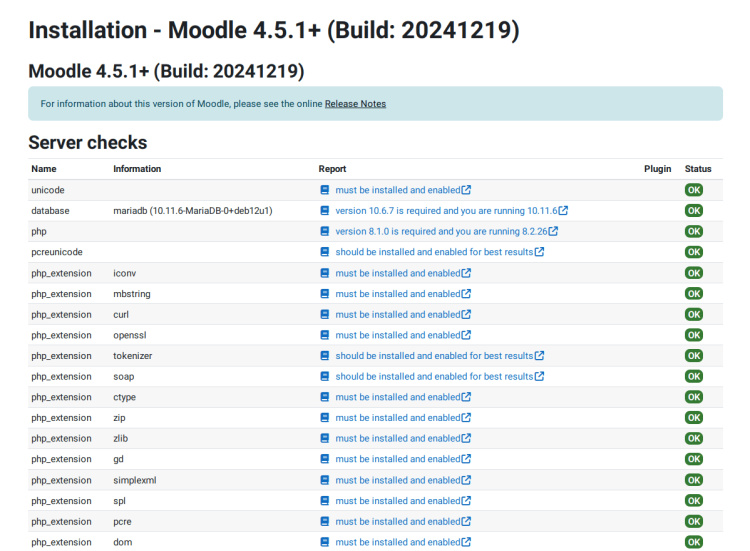Click the book icon in unicode row

click(x=324, y=190)
